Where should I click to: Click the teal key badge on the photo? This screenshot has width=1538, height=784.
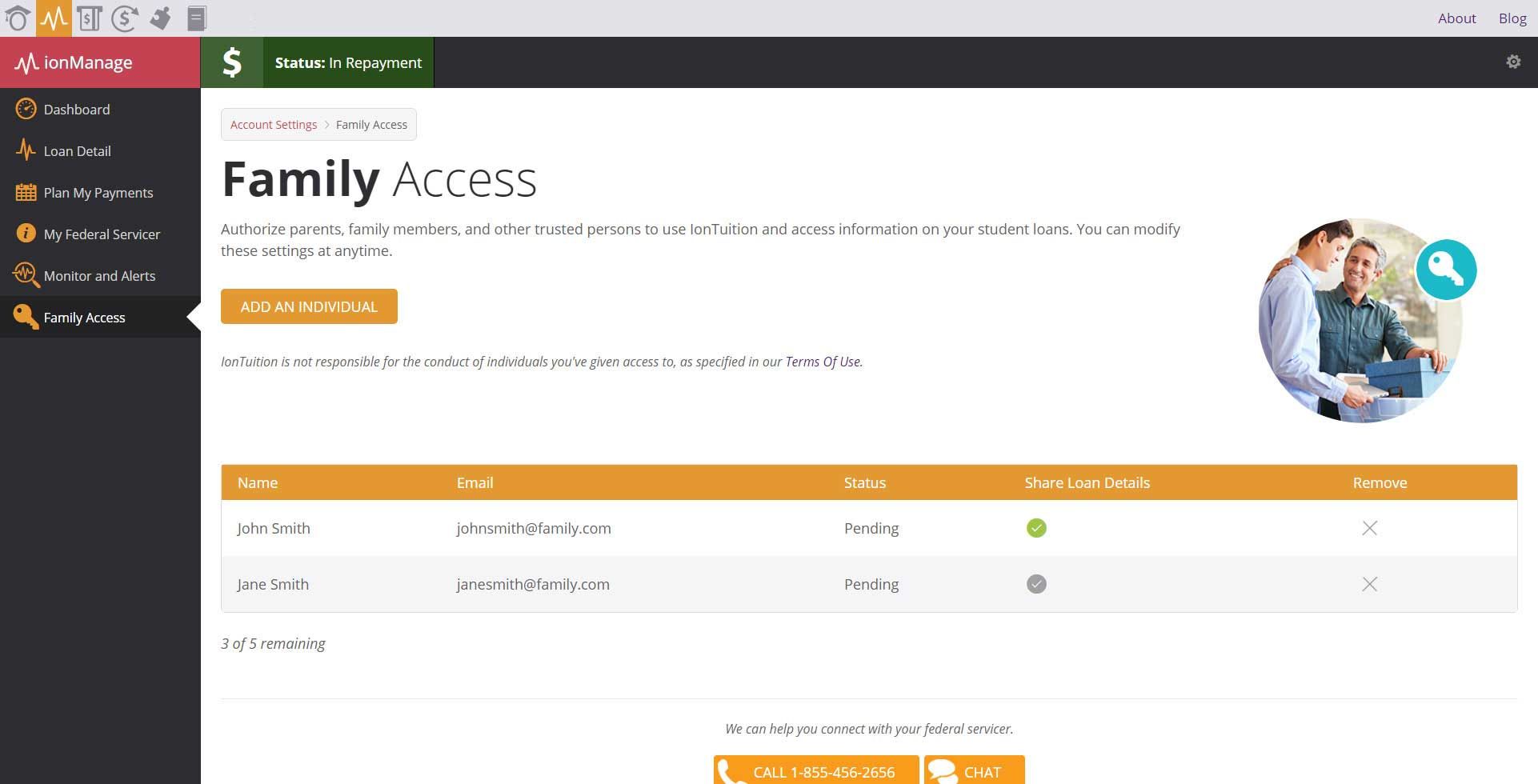[x=1446, y=270]
